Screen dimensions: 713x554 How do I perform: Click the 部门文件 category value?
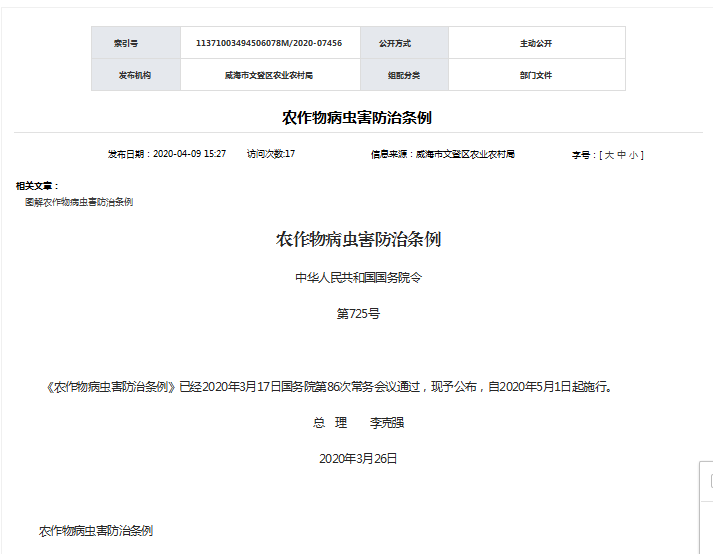point(536,75)
